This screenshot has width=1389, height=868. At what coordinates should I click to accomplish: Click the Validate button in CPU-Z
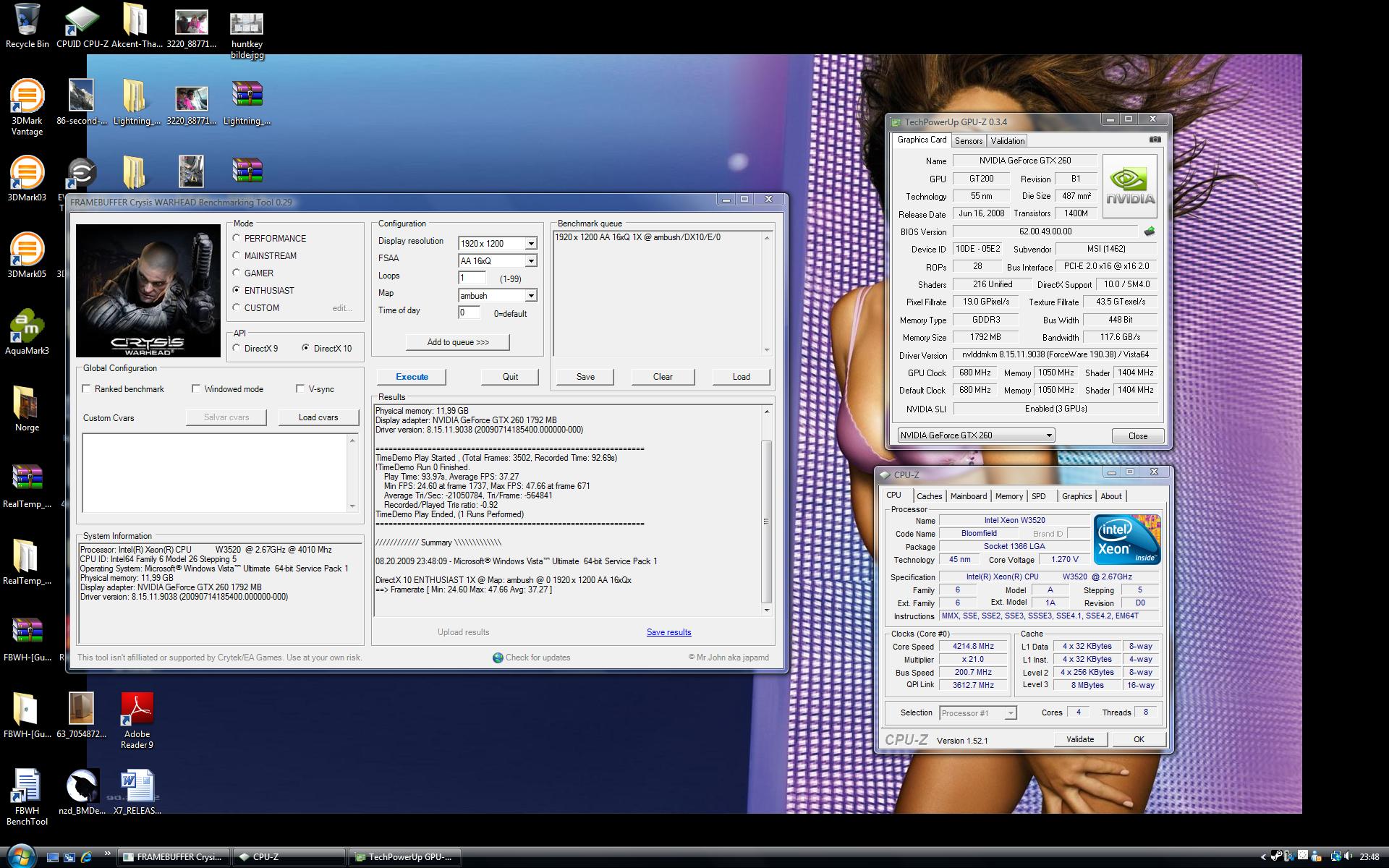(1079, 739)
